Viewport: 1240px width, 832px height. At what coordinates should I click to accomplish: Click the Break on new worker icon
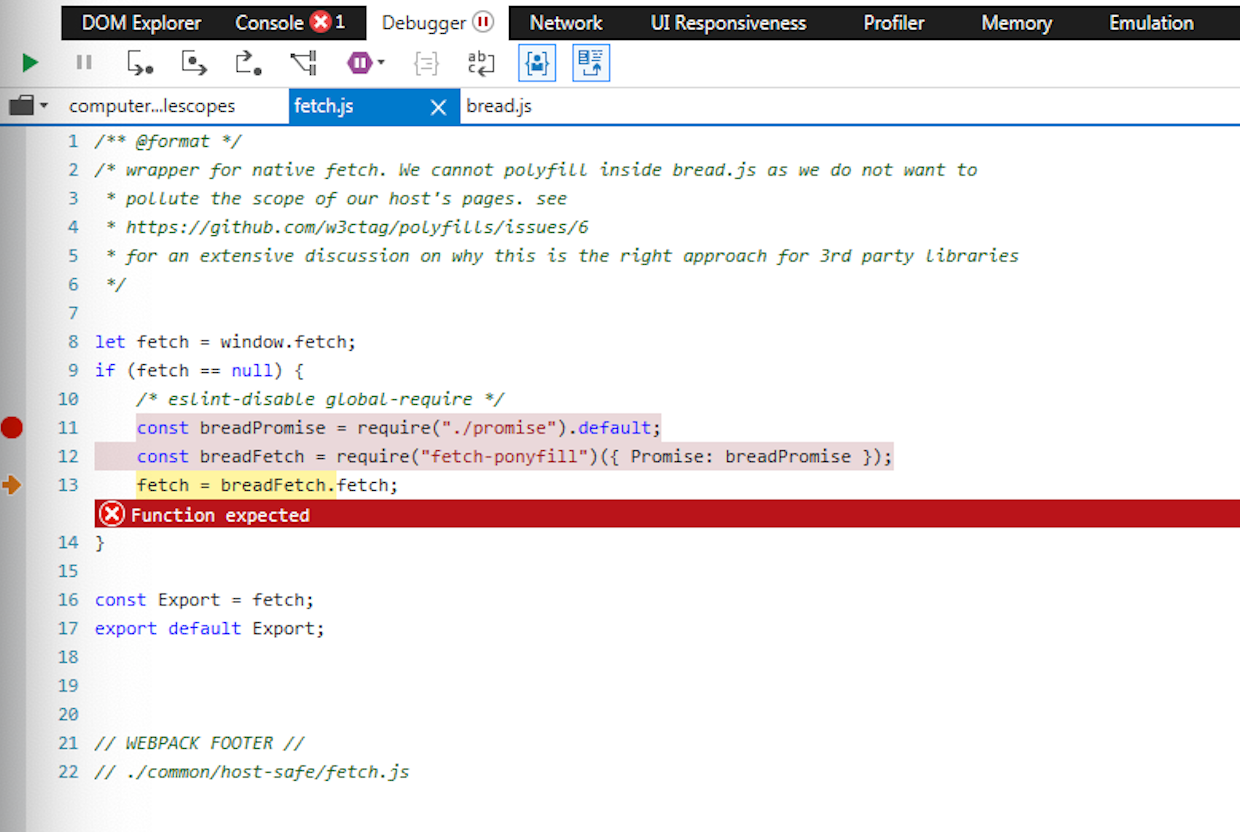point(303,63)
